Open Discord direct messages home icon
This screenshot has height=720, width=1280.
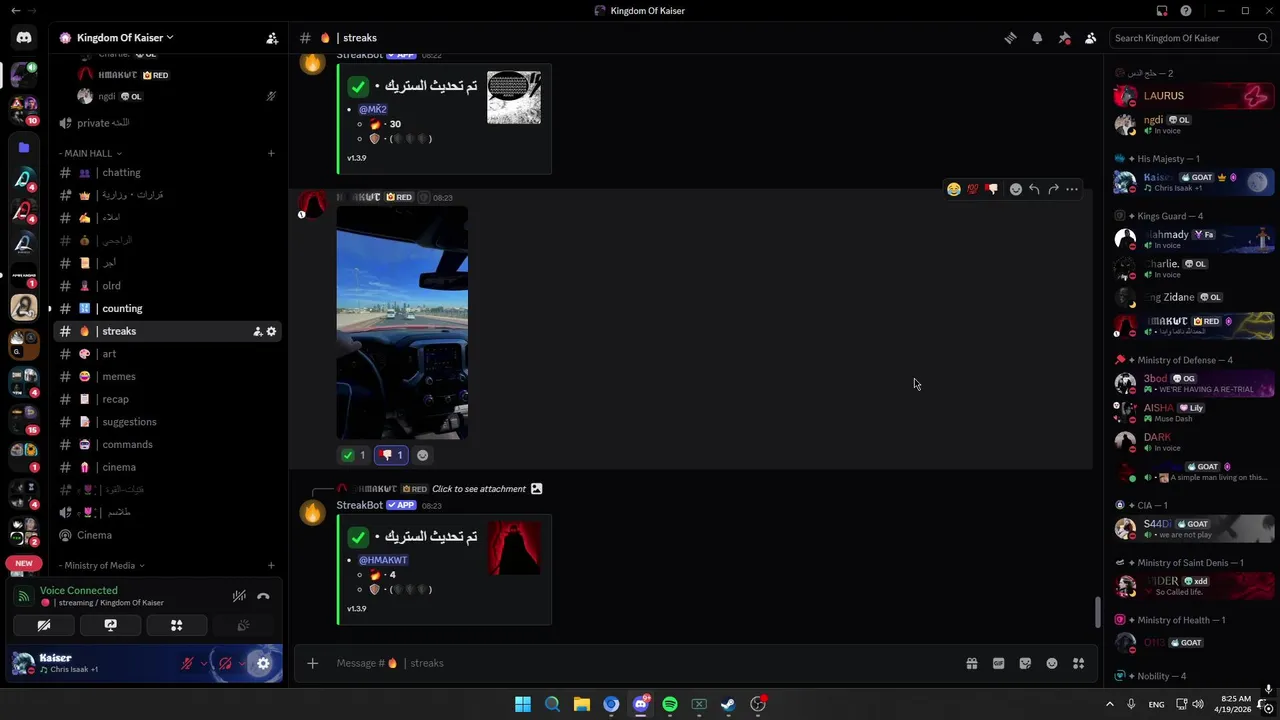pos(24,38)
